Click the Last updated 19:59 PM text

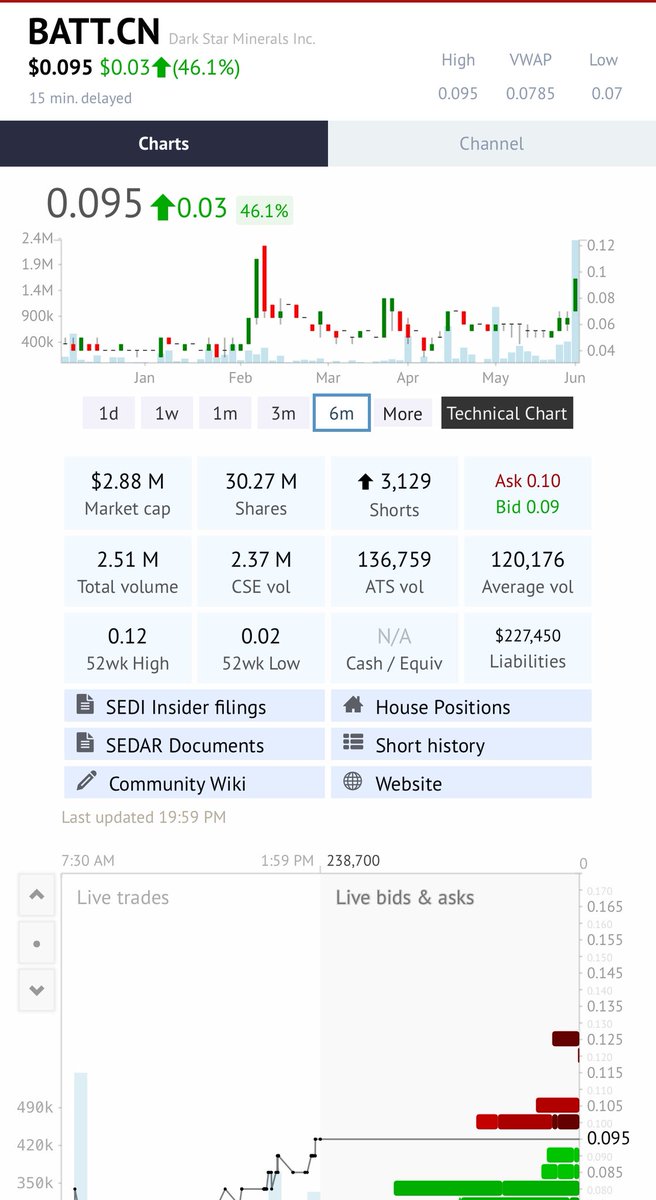(x=144, y=817)
